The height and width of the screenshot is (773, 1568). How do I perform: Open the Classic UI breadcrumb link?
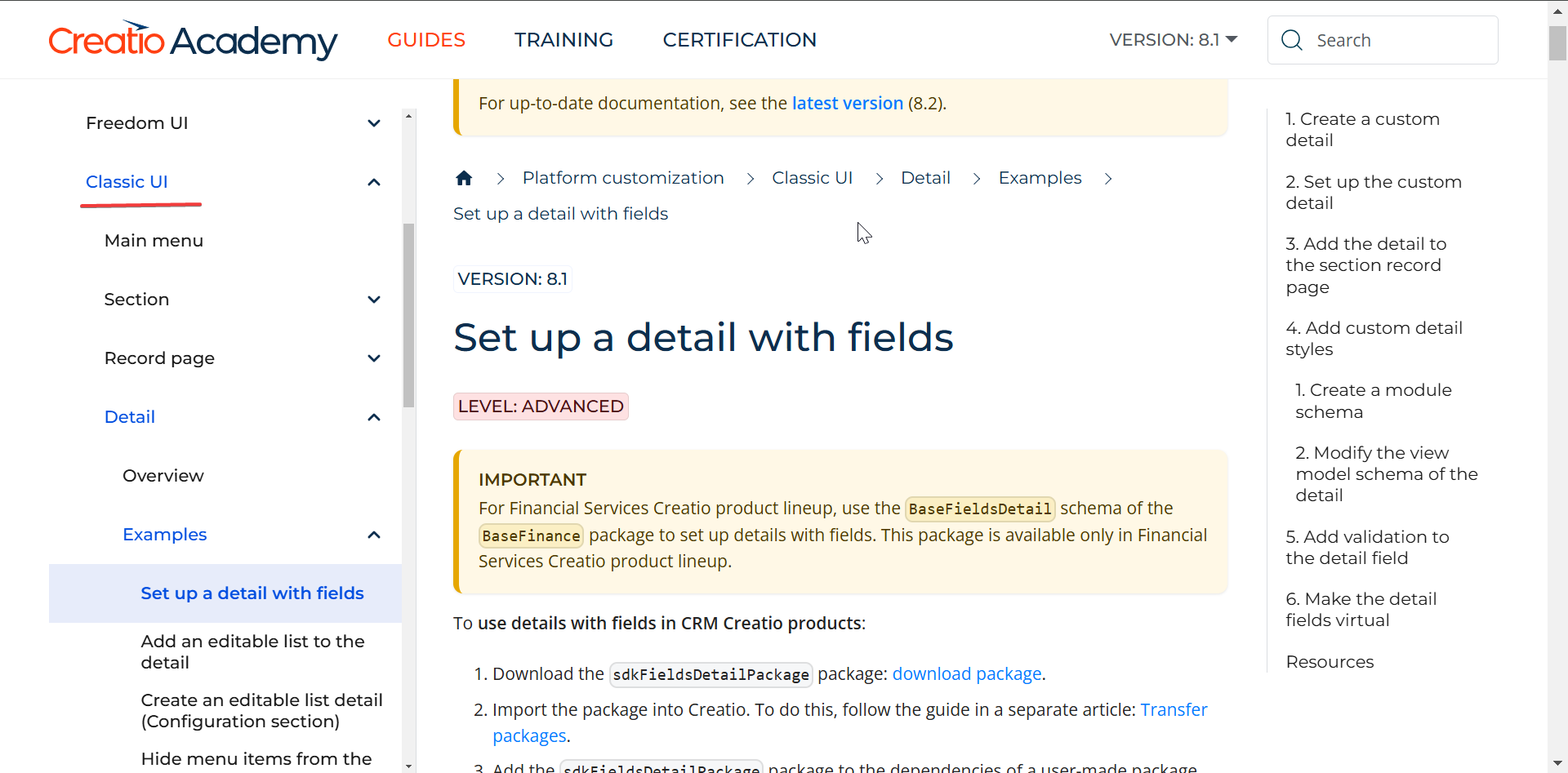813,178
